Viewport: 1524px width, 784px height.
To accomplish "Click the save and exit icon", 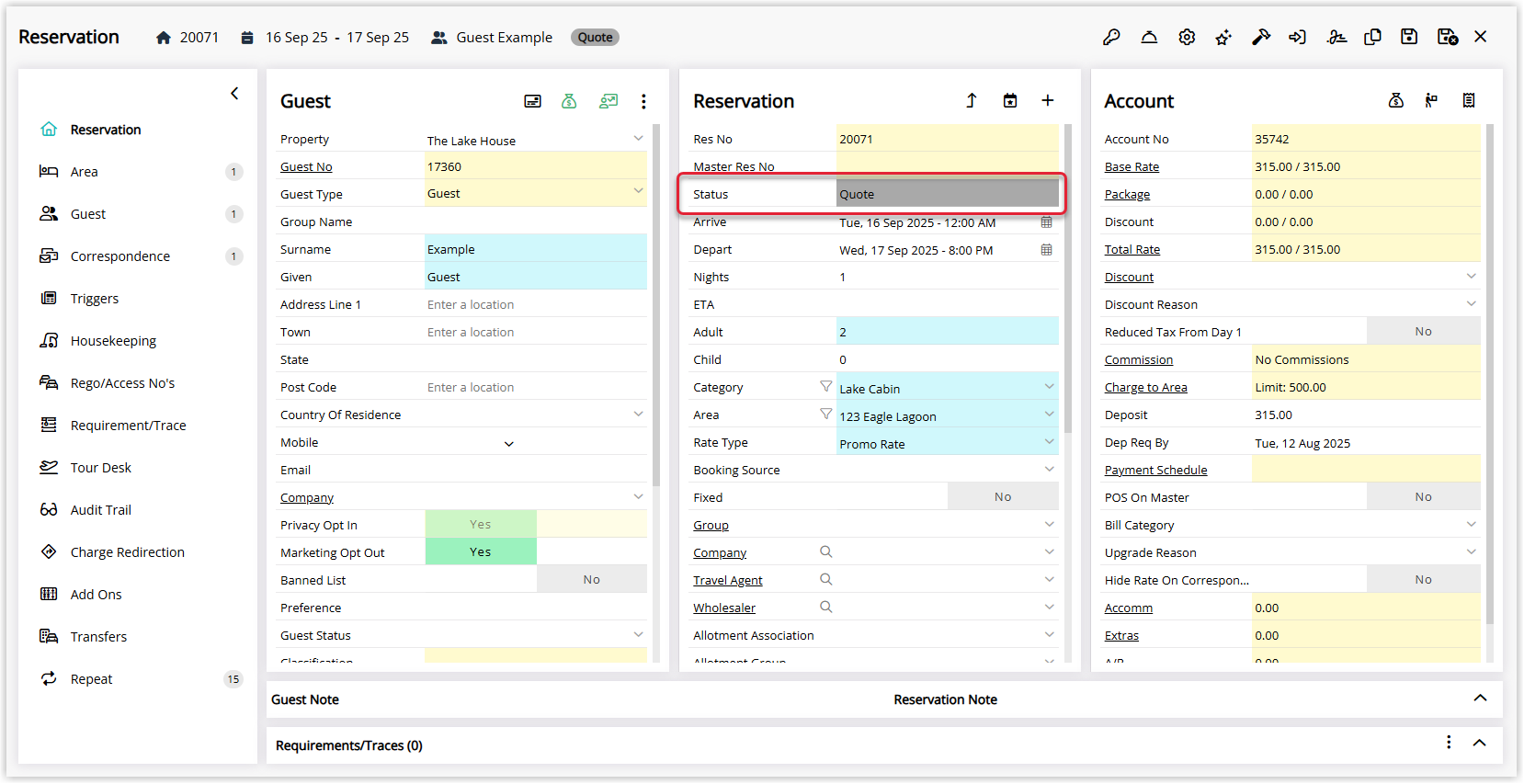I will (1448, 37).
